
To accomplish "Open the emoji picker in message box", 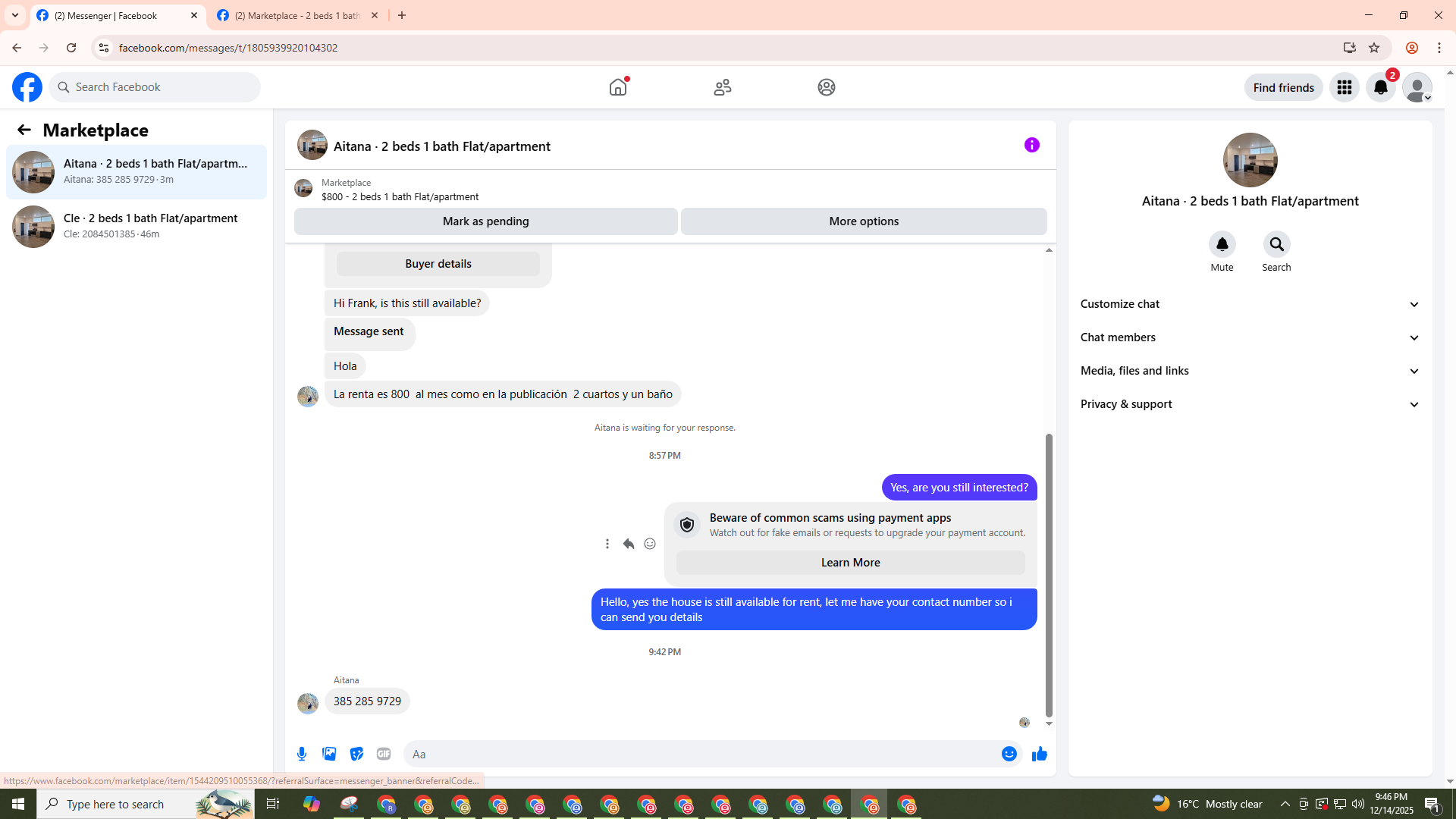I will point(1009,754).
